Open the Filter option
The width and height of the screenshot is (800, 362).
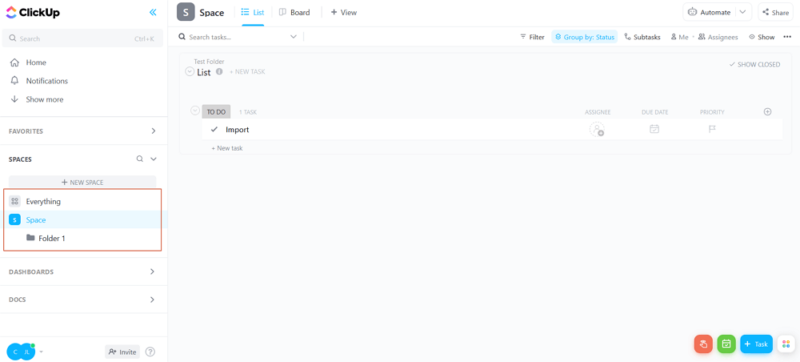(x=532, y=37)
